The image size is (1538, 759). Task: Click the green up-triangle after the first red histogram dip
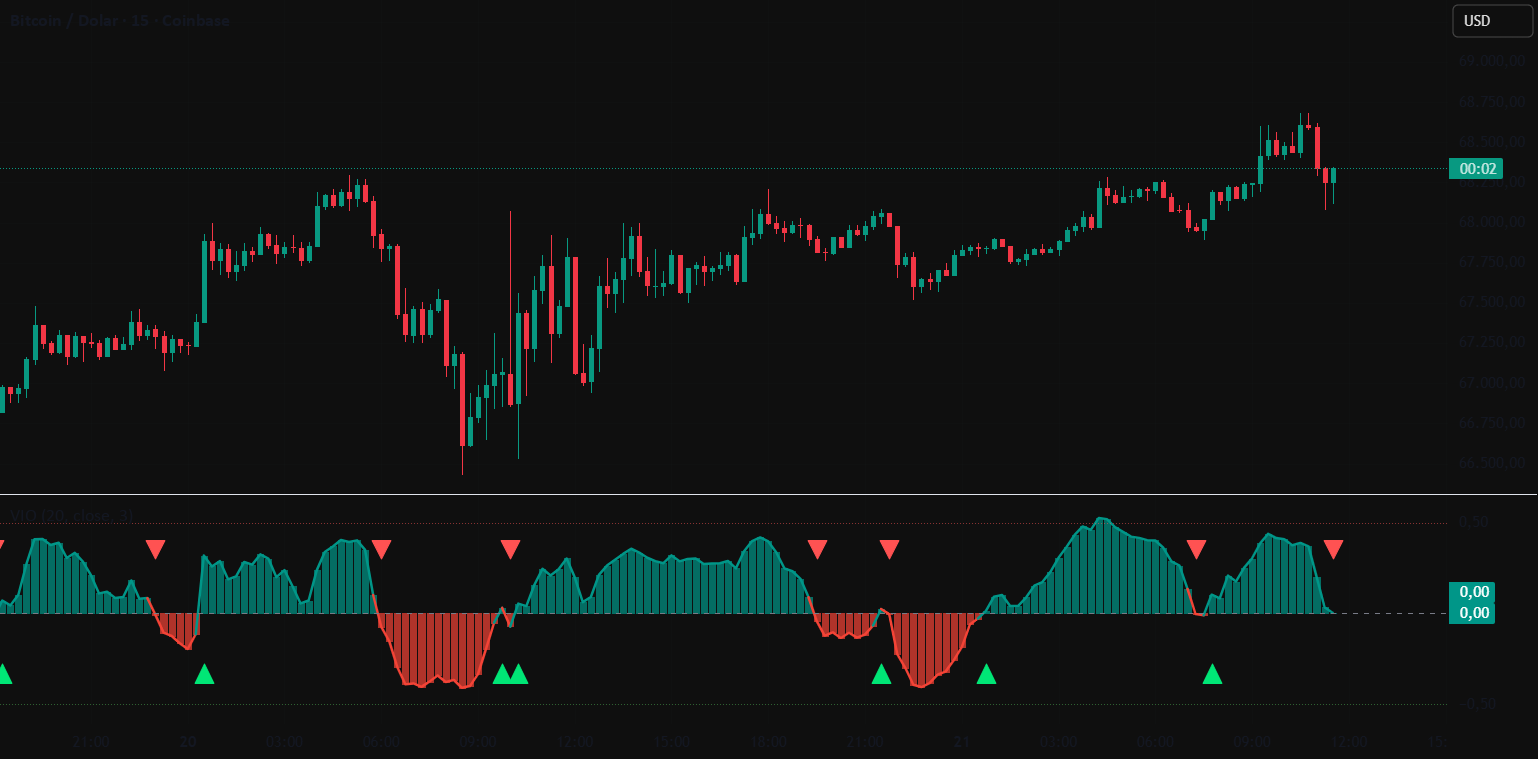click(x=204, y=674)
